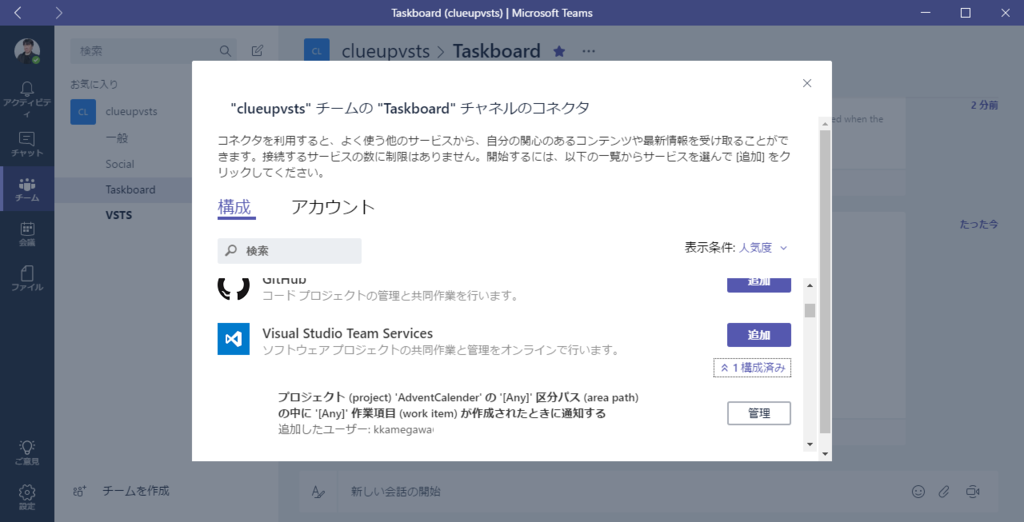The width and height of the screenshot is (1024, 522).
Task: Close the connectors dialog with X
Action: [x=807, y=83]
